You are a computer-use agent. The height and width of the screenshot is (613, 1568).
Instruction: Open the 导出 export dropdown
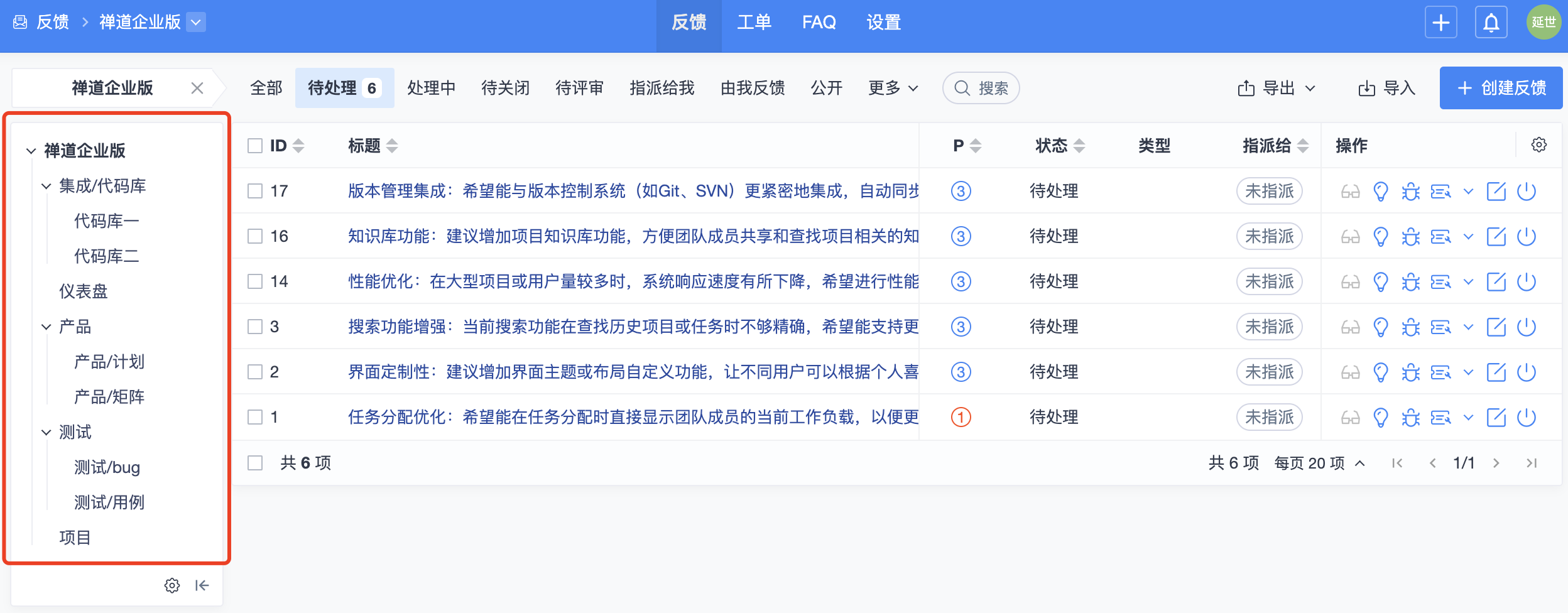pyautogui.click(x=1276, y=88)
